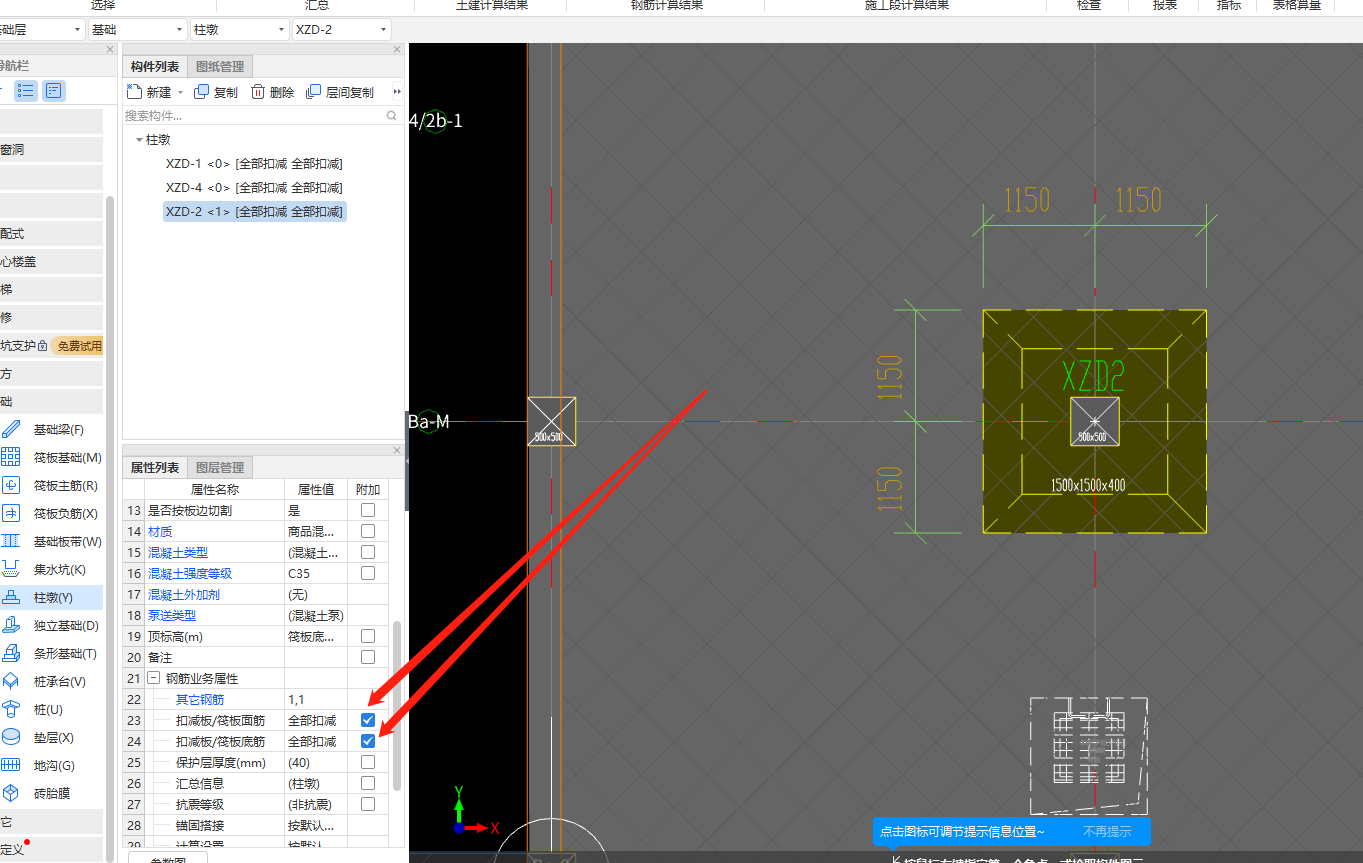Click the search magnifier in component search
1363x863 pixels.
pos(392,116)
